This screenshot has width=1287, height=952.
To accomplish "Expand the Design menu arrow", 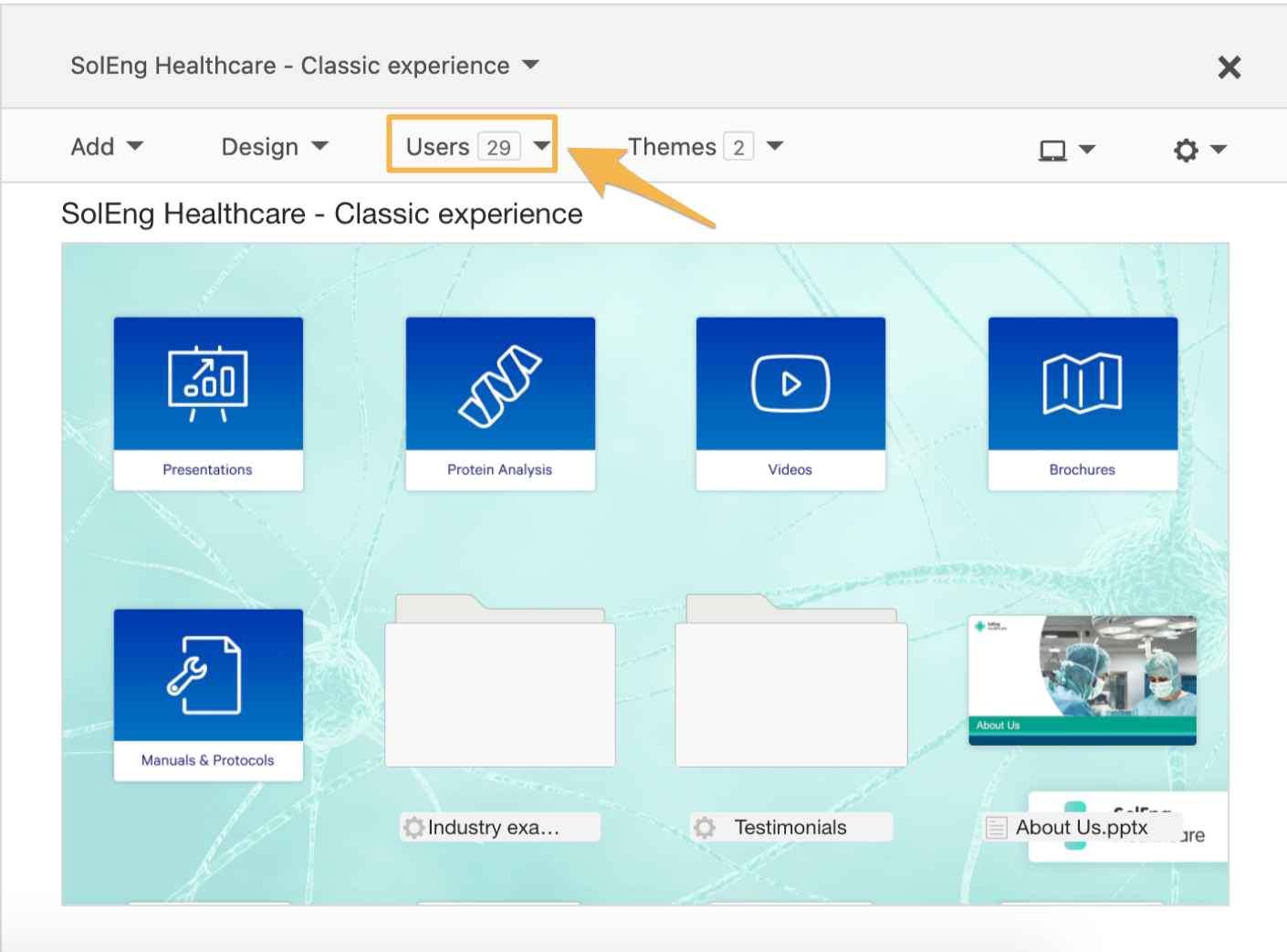I will point(319,146).
